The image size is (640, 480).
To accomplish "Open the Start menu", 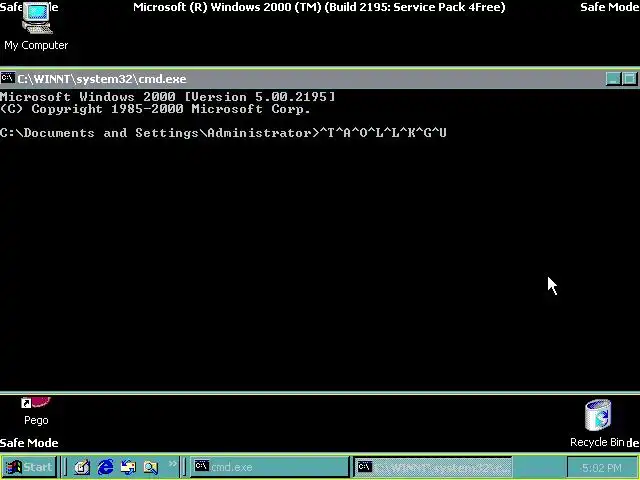I will point(29,467).
